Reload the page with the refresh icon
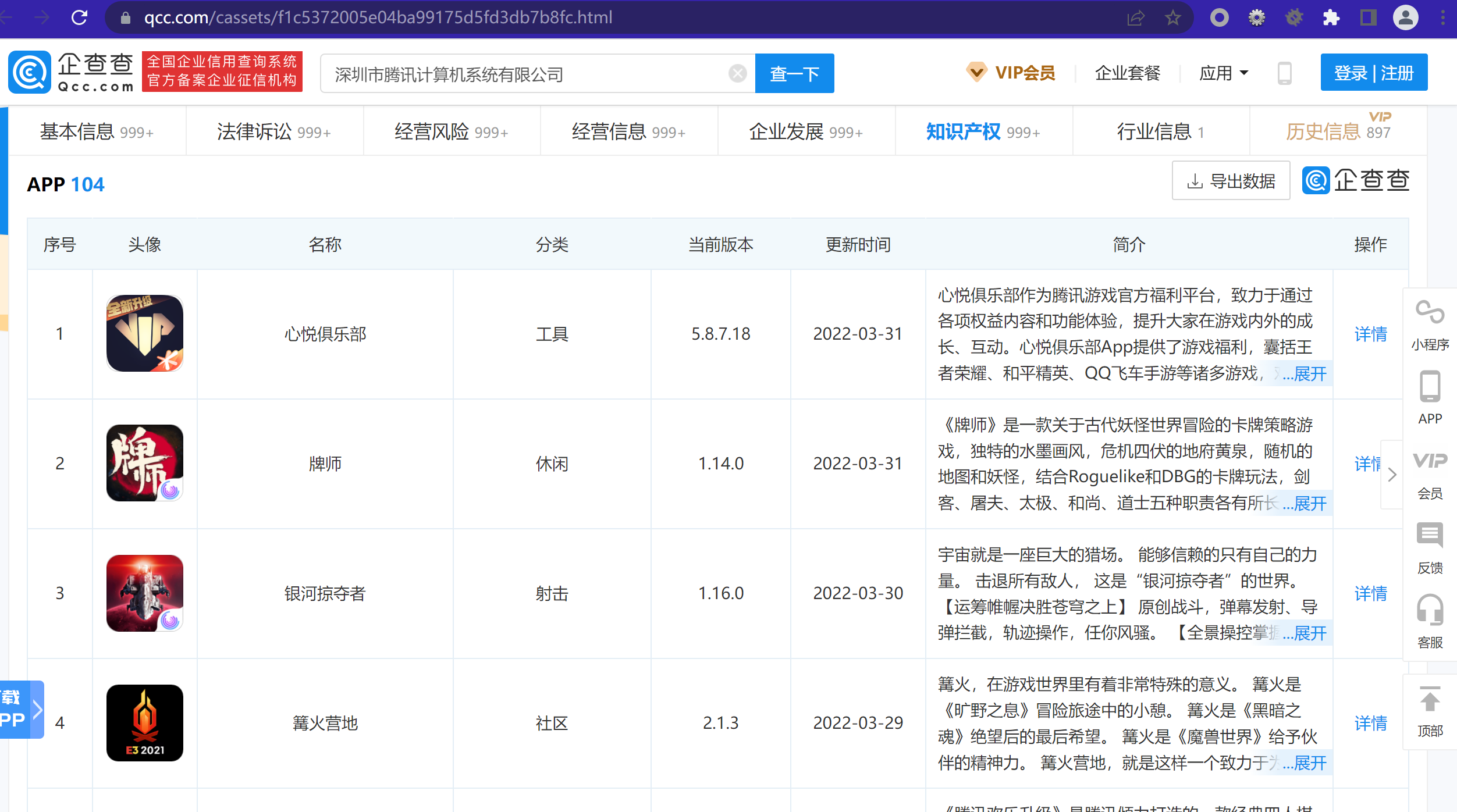 pos(79,17)
